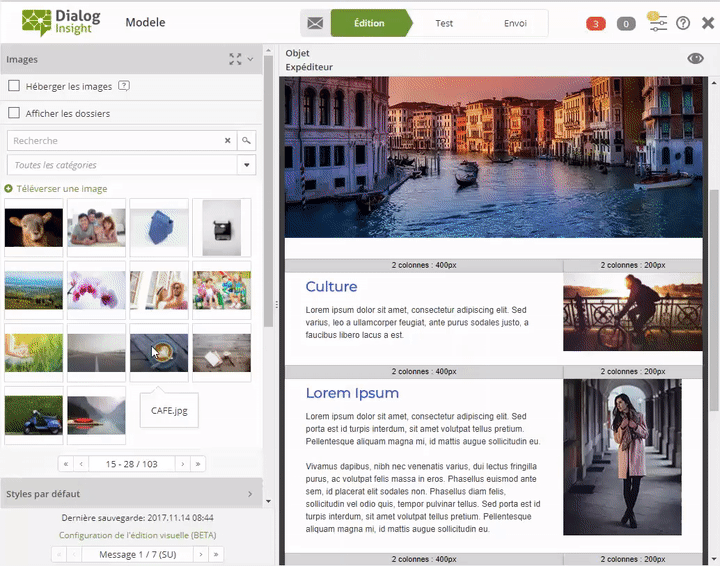Click the left panel scrollbar

click(x=269, y=191)
